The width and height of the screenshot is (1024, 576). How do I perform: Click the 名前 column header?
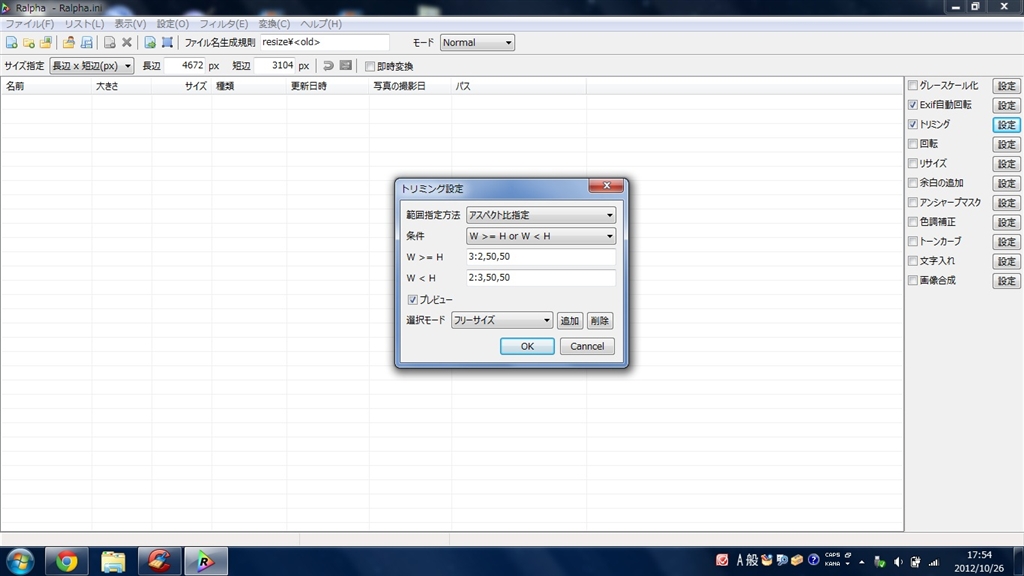(46, 86)
